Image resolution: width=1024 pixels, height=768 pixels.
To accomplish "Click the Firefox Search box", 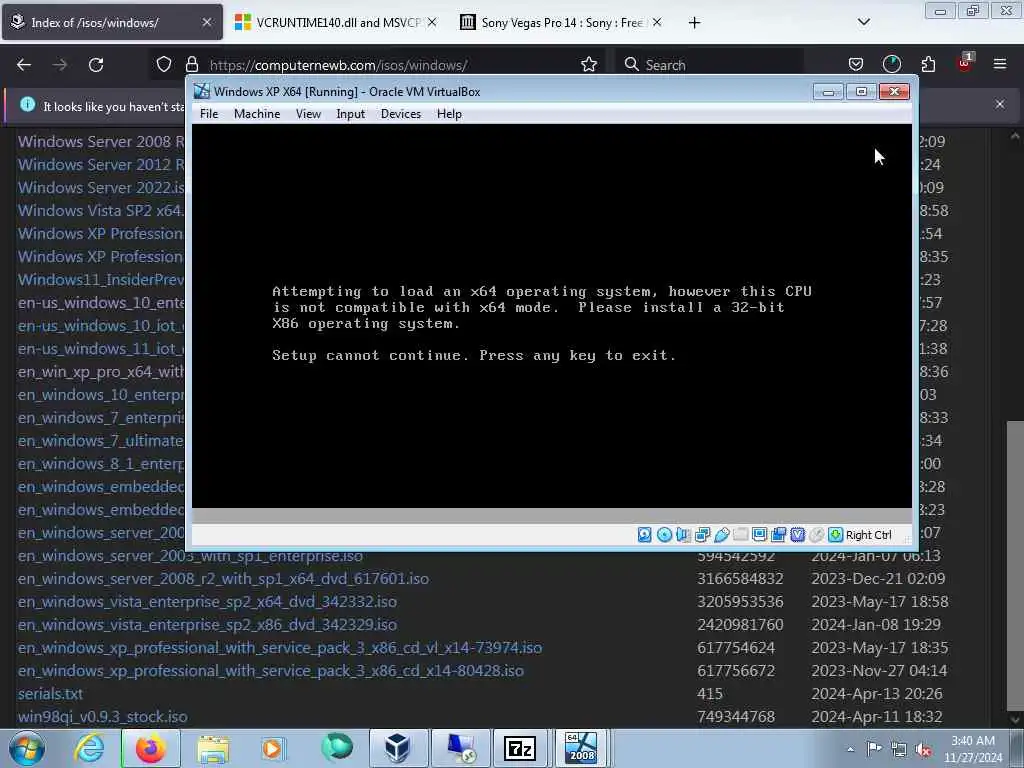I will point(709,65).
